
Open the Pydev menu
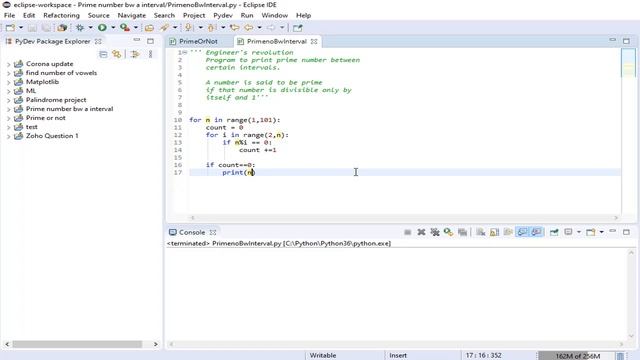point(223,15)
